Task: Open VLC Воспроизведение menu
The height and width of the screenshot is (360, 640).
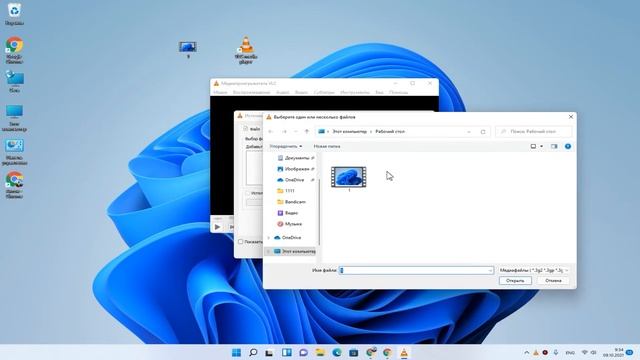Action: [251, 93]
